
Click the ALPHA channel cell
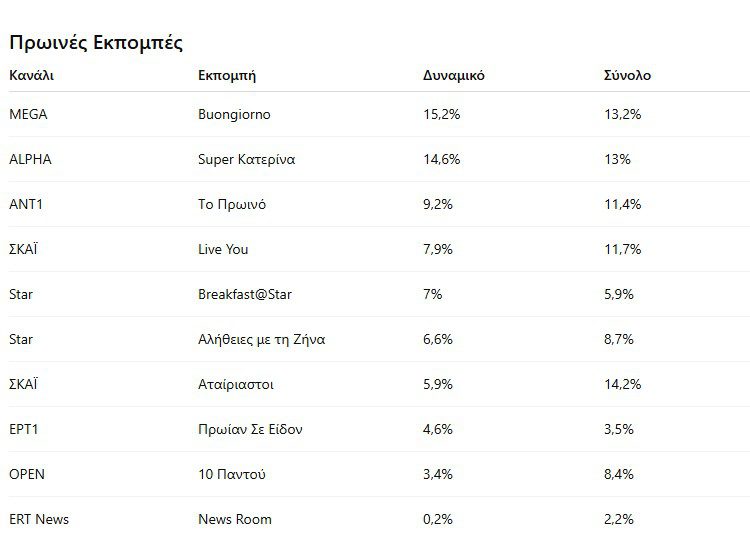pos(30,159)
